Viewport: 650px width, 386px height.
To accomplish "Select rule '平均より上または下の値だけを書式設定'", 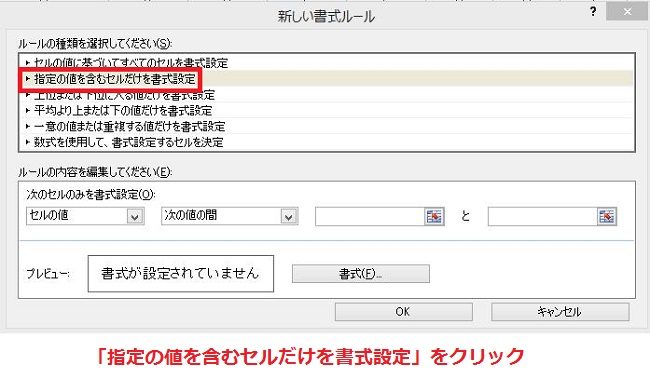I will [327, 110].
